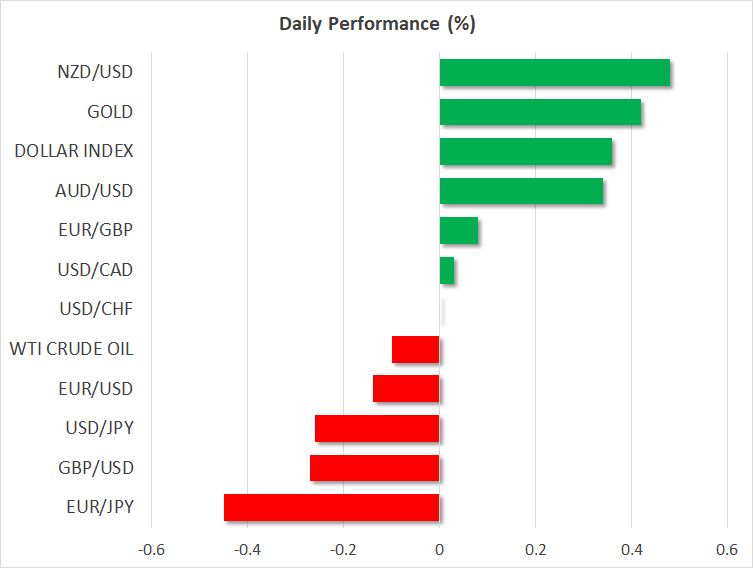The image size is (753, 568).
Task: Click the red EUR/USD bar
Action: [406, 389]
